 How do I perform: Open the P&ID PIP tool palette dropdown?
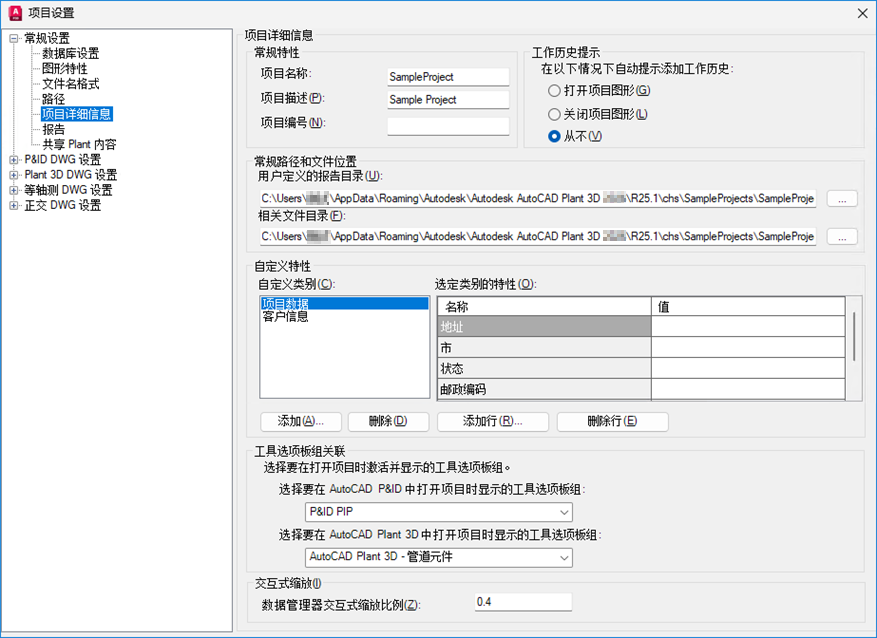tap(439, 512)
